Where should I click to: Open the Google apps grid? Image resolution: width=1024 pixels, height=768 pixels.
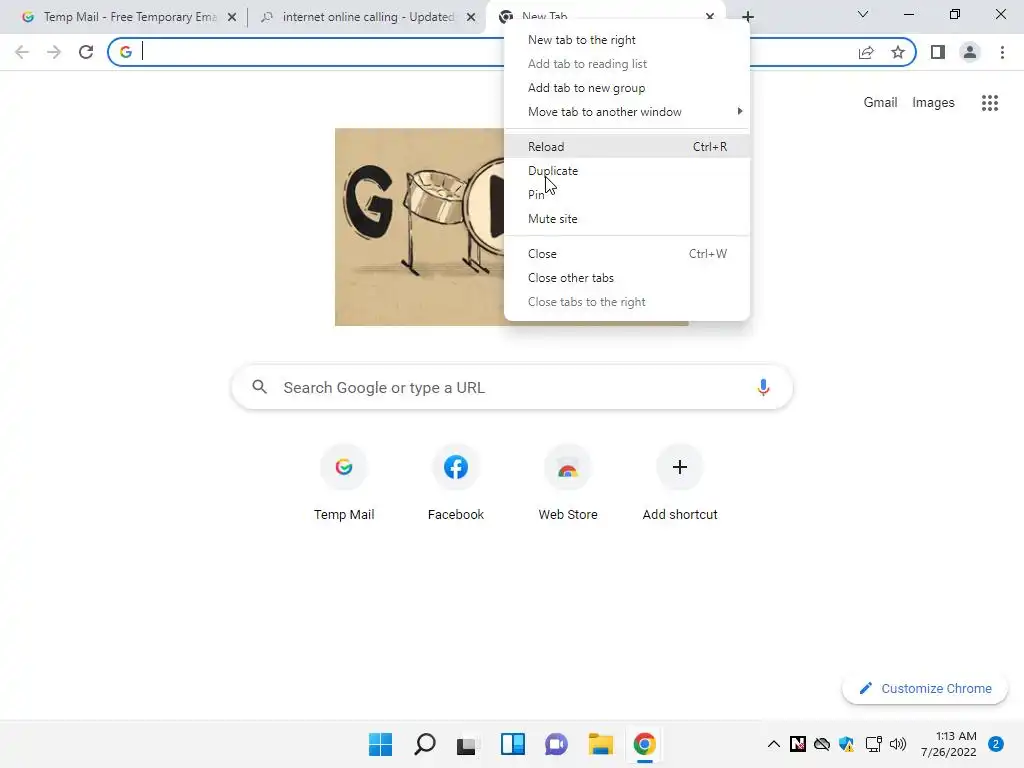click(x=990, y=103)
